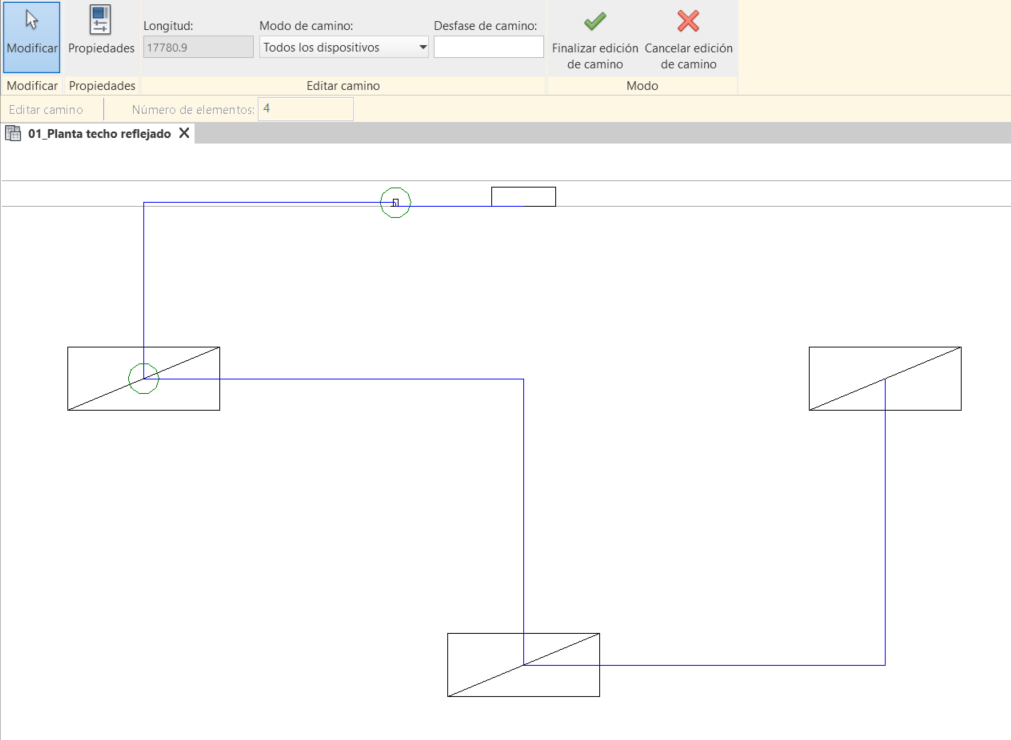Click the Editar camino options bar label
Viewport: 1011px width, 740px height.
46,110
